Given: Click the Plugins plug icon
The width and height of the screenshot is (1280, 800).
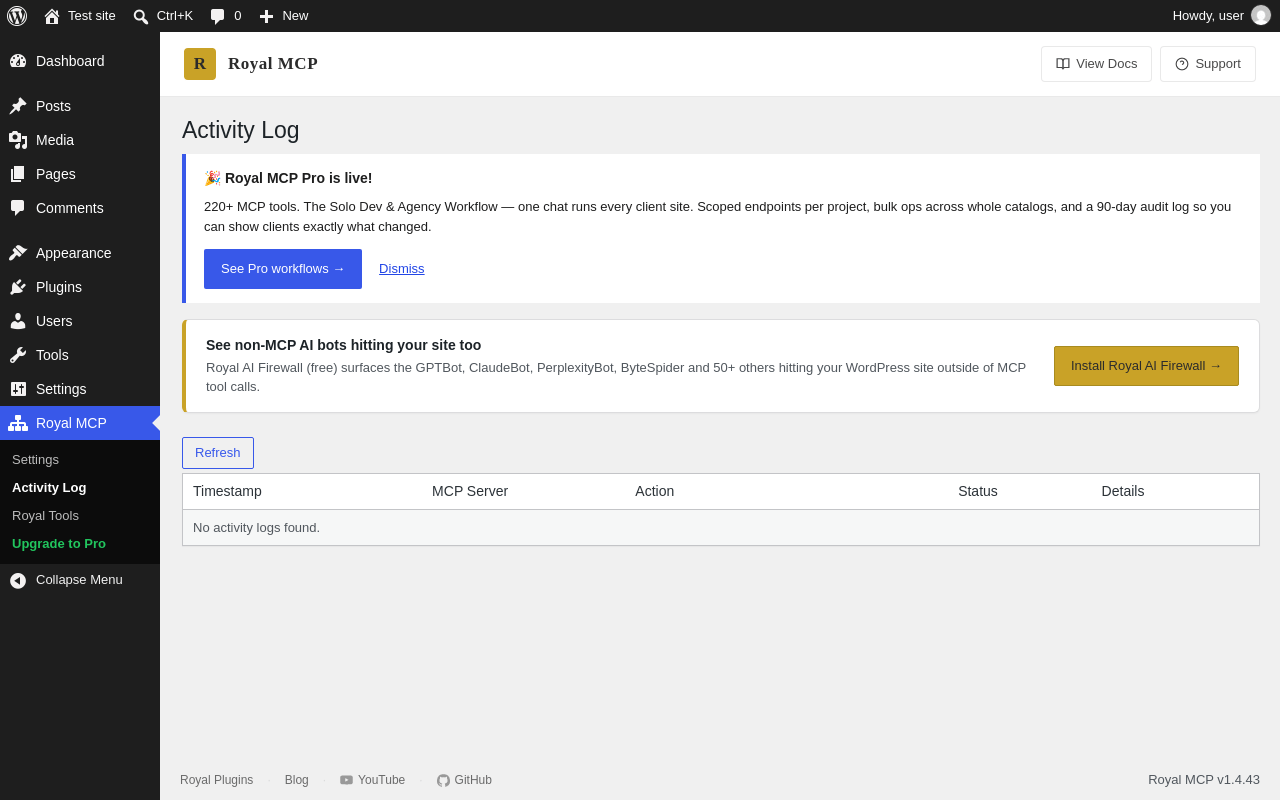Looking at the screenshot, I should 18,287.
